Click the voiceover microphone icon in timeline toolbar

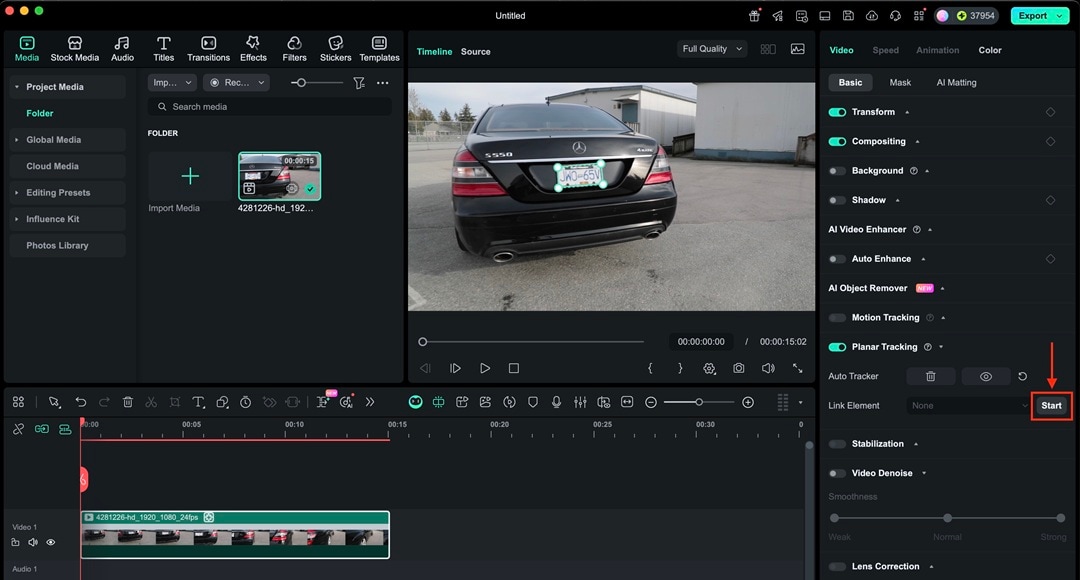point(556,402)
